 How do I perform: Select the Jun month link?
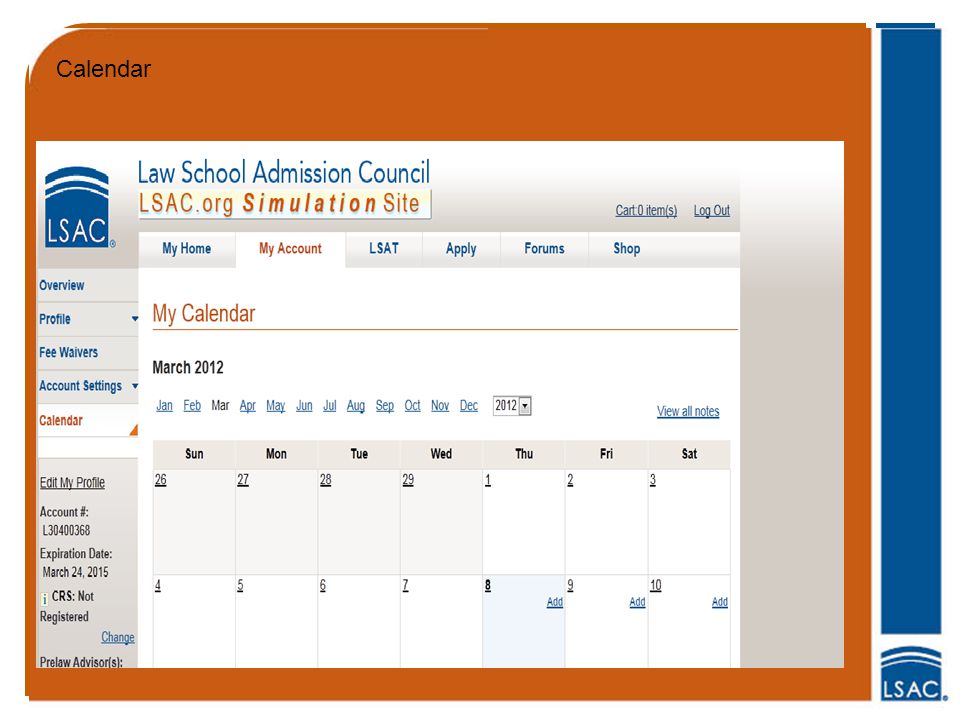pyautogui.click(x=304, y=405)
